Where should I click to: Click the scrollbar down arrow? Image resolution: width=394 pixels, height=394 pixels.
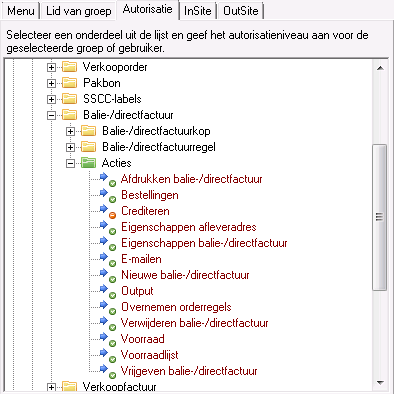point(380,383)
